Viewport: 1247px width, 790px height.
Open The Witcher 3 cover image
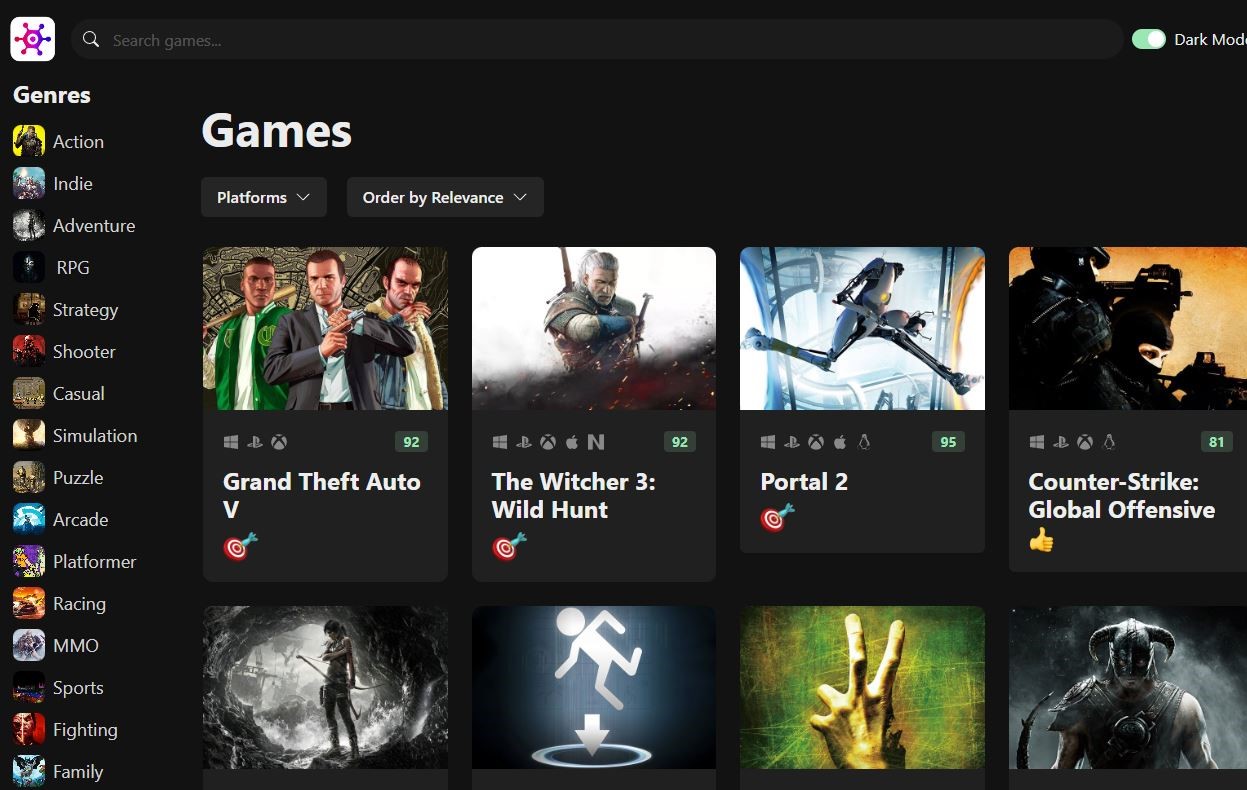(594, 328)
